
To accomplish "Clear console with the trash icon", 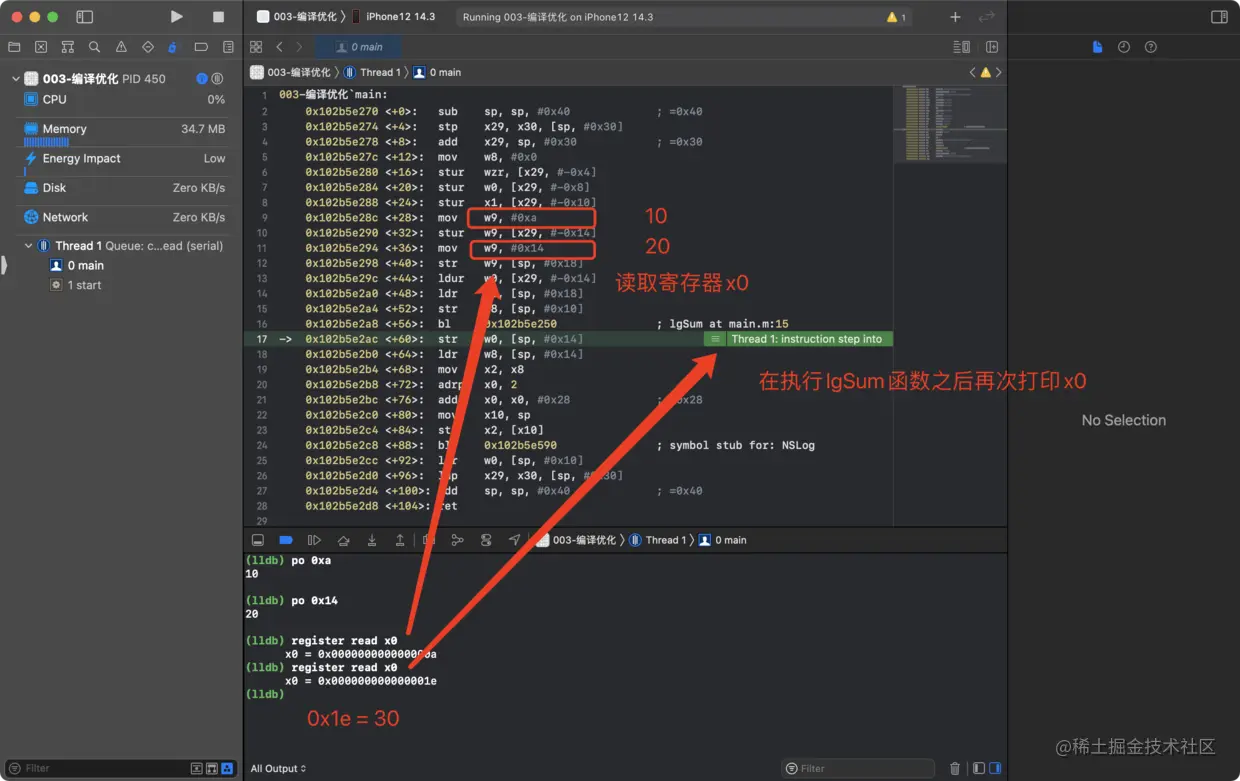I will pos(955,768).
